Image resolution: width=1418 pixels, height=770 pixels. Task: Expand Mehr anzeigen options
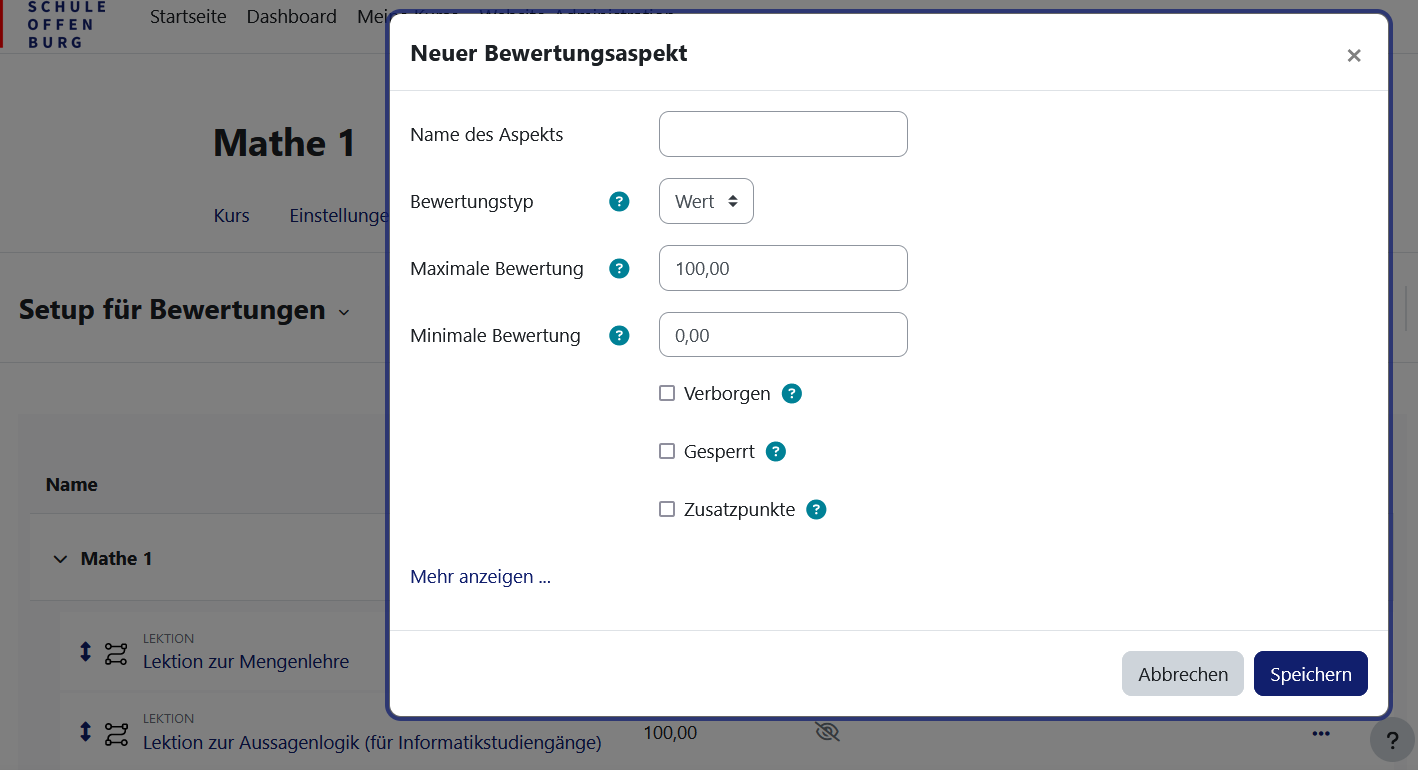[x=480, y=577]
